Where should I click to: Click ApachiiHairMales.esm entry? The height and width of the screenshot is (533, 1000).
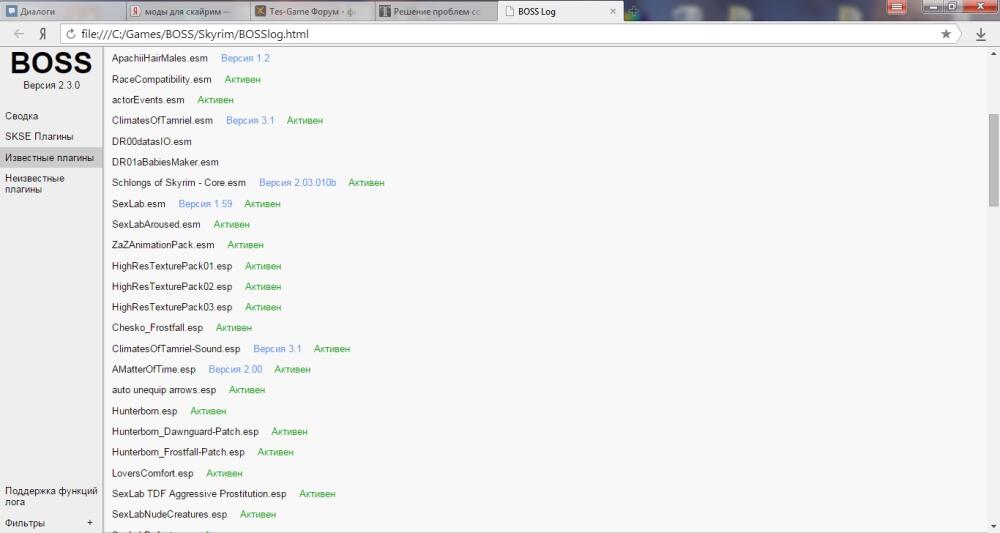[x=159, y=58]
